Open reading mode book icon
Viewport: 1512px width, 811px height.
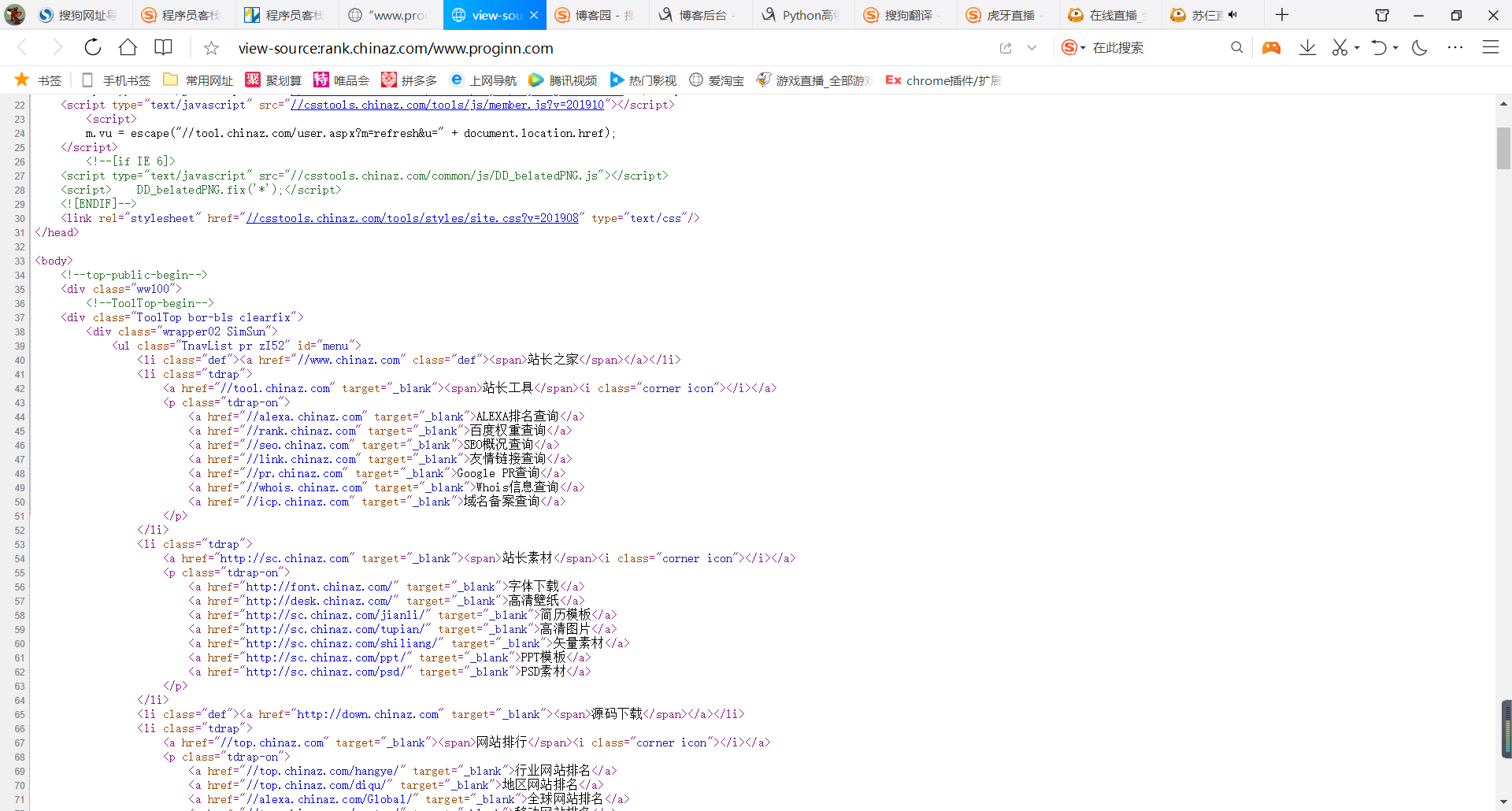coord(163,48)
